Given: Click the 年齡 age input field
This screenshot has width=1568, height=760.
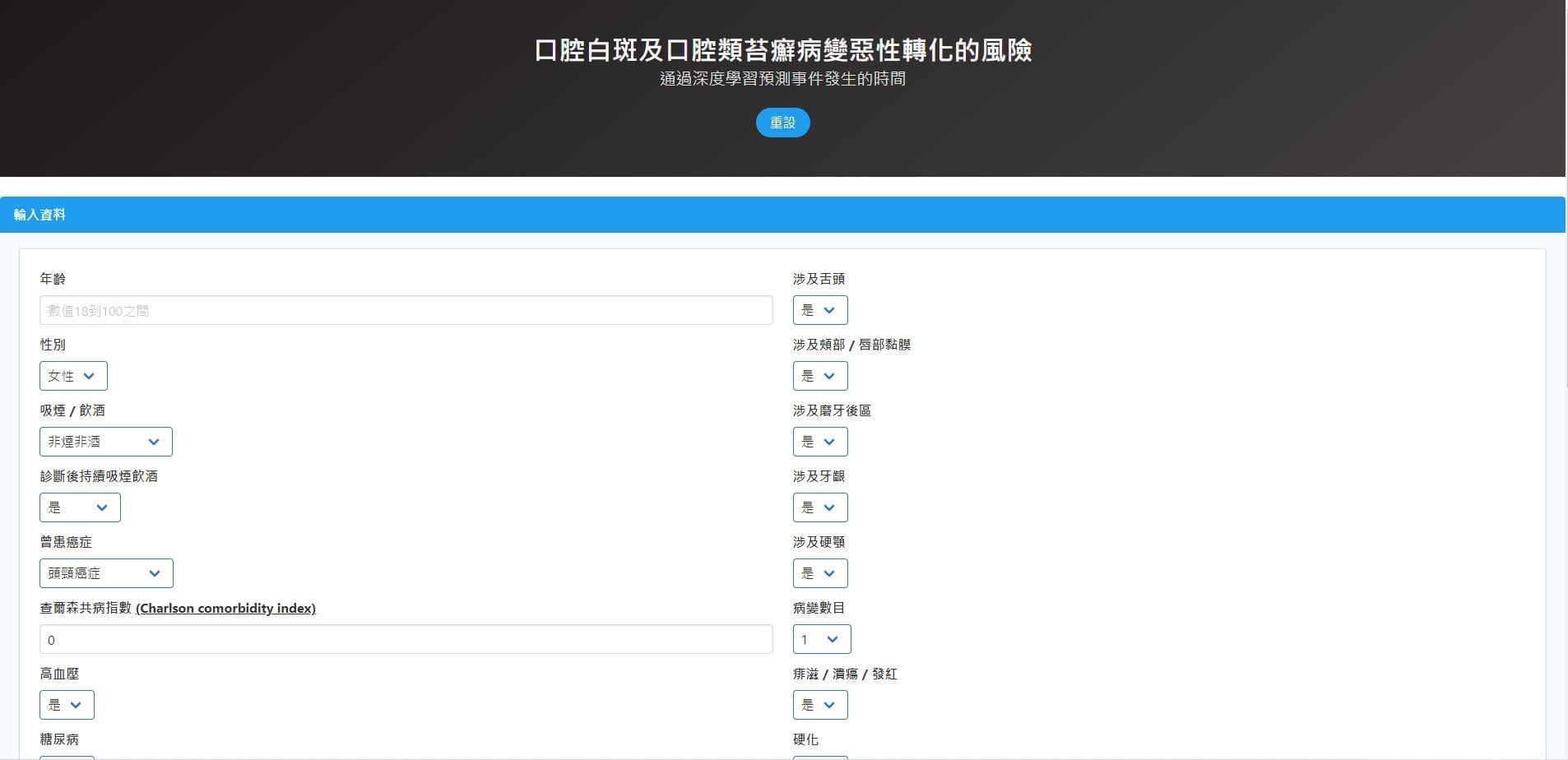Looking at the screenshot, I should click(x=406, y=310).
